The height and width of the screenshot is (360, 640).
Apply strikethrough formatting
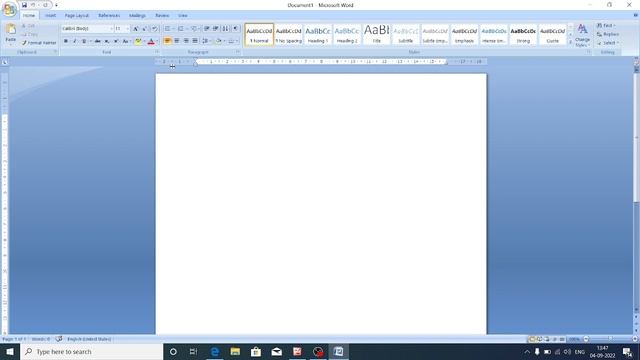(x=98, y=41)
